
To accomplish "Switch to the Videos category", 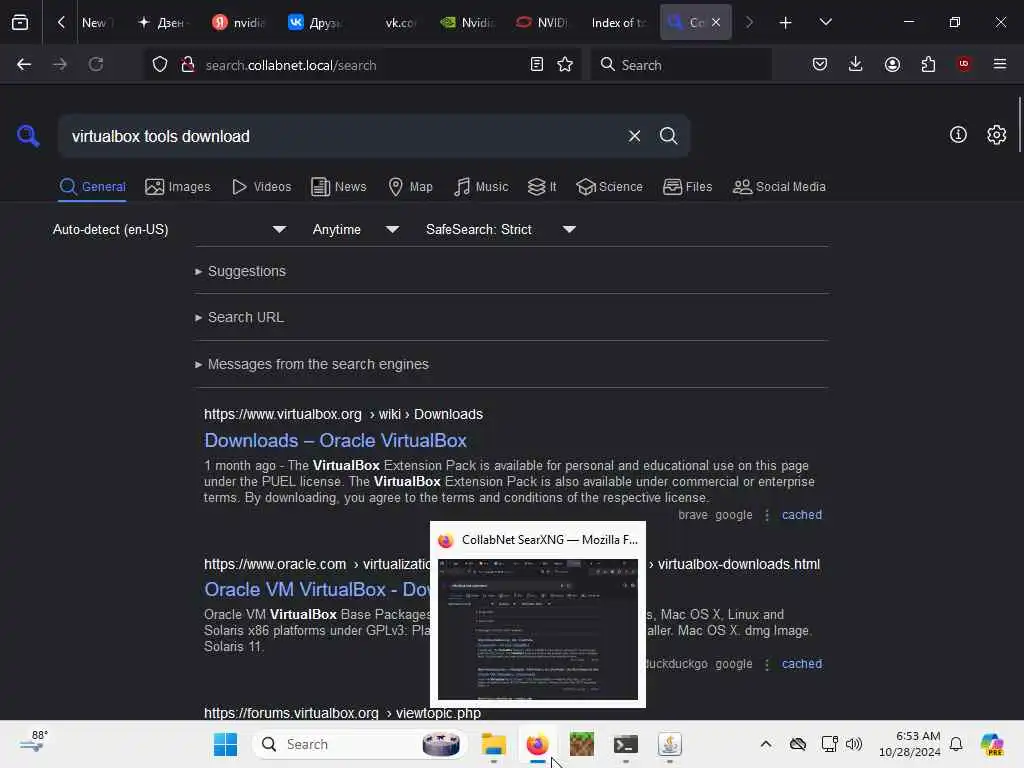I will (x=261, y=187).
